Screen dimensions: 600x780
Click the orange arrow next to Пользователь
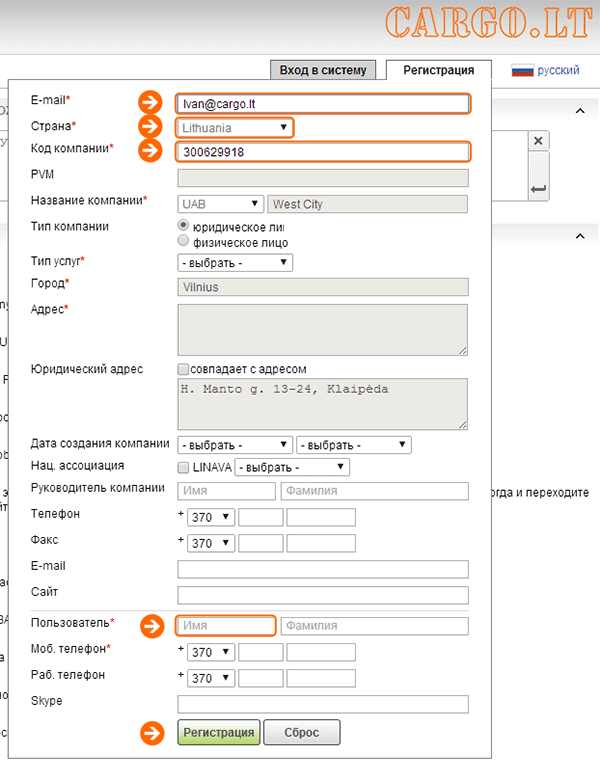point(150,626)
